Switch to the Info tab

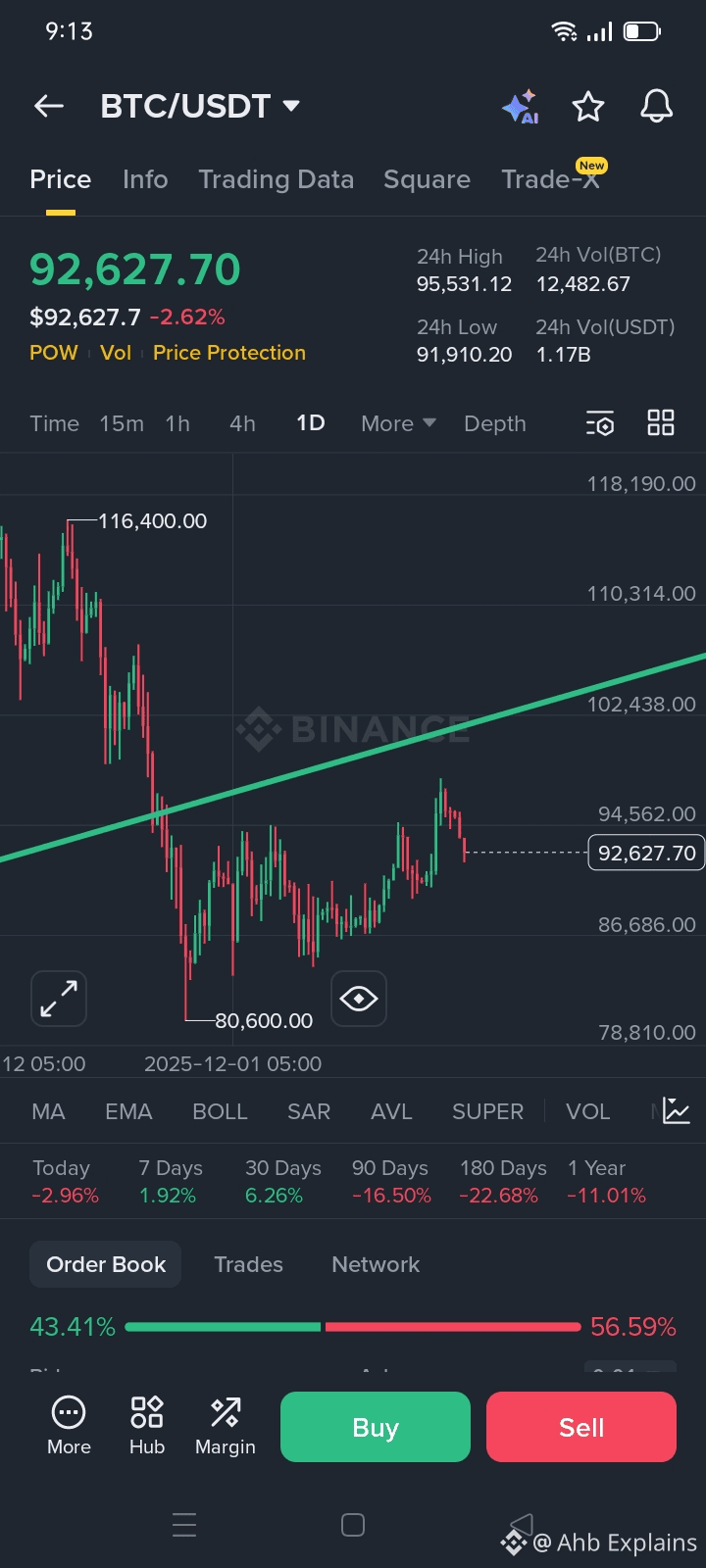tap(145, 179)
